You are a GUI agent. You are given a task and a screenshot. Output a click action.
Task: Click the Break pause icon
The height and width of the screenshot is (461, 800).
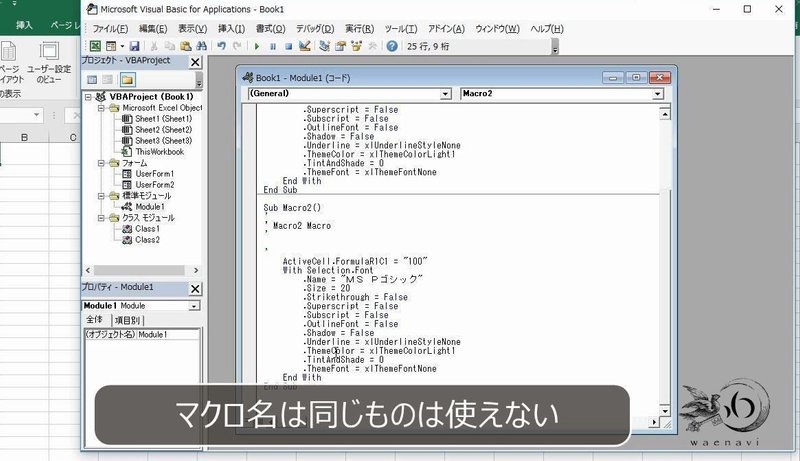(273, 46)
